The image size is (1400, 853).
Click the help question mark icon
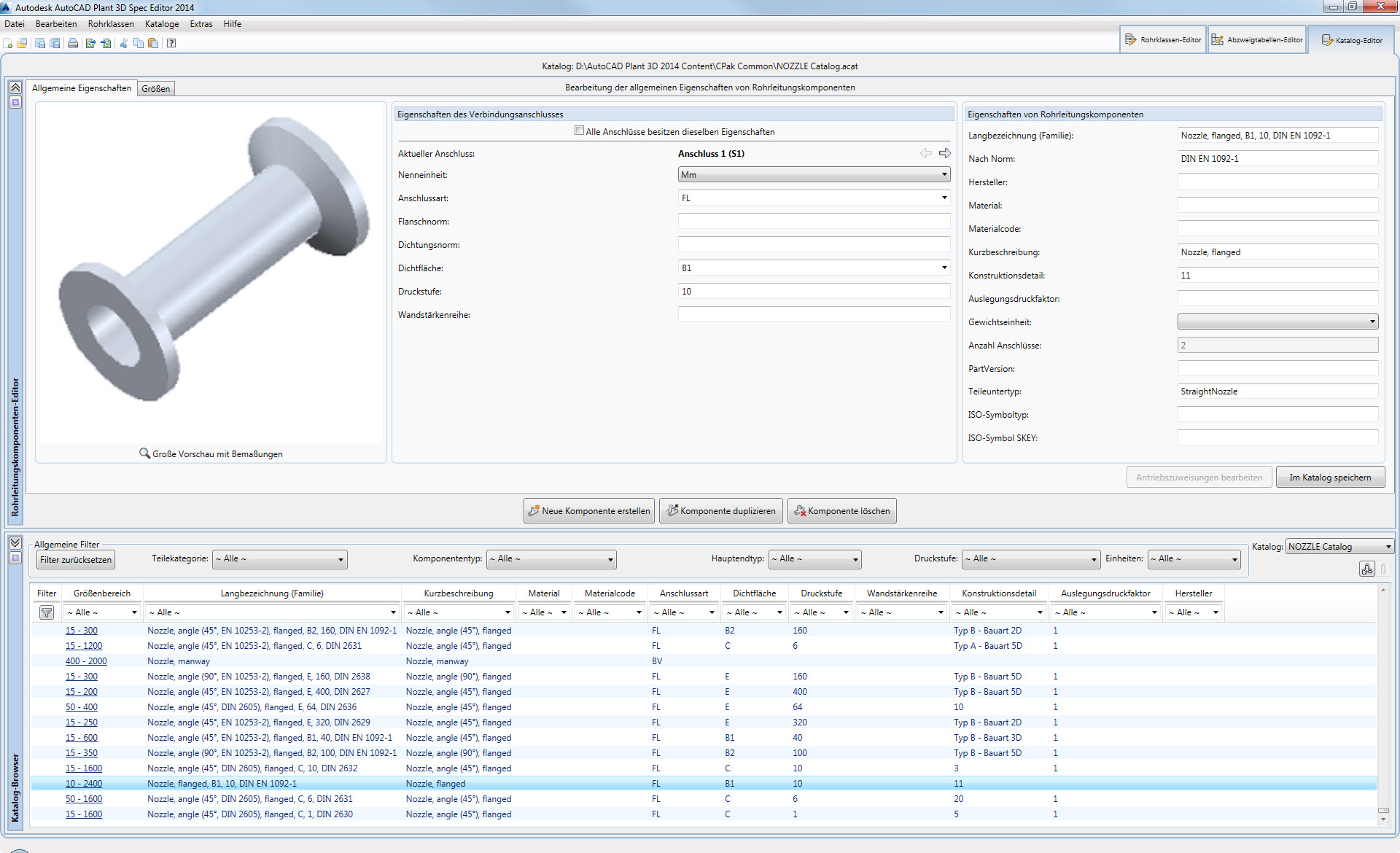coord(171,43)
